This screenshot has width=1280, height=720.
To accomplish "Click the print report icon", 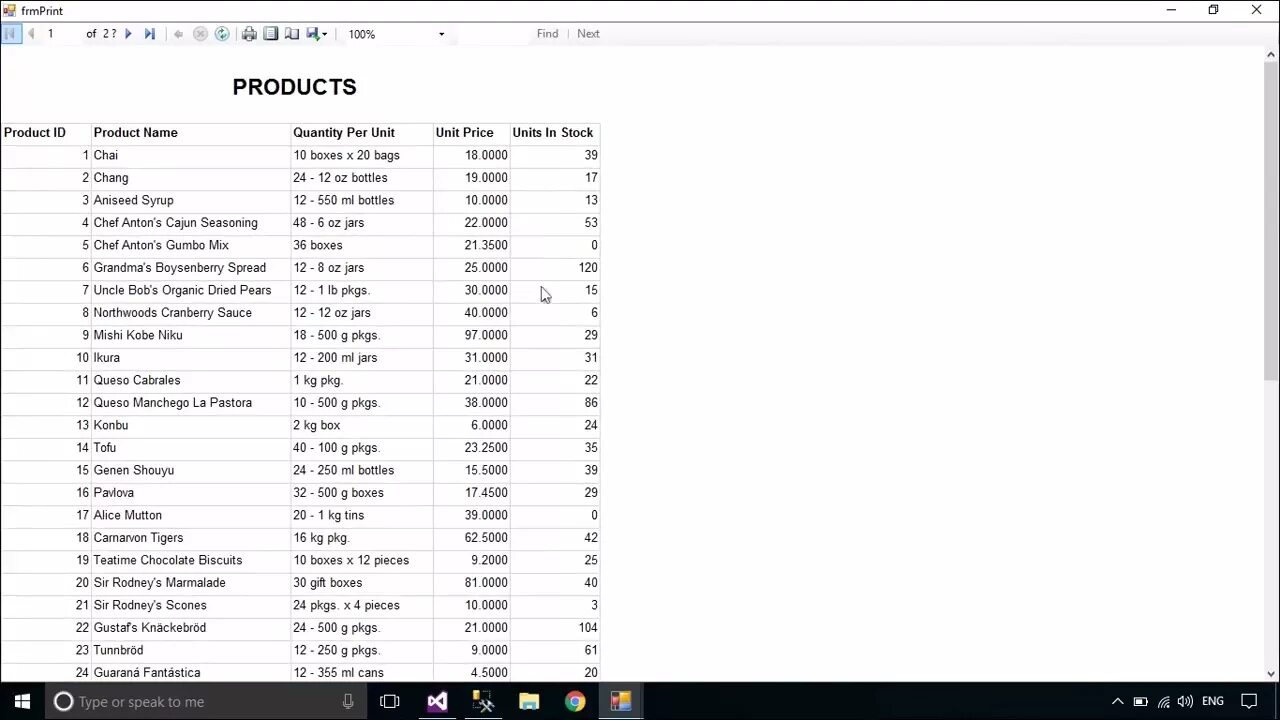I will (249, 34).
